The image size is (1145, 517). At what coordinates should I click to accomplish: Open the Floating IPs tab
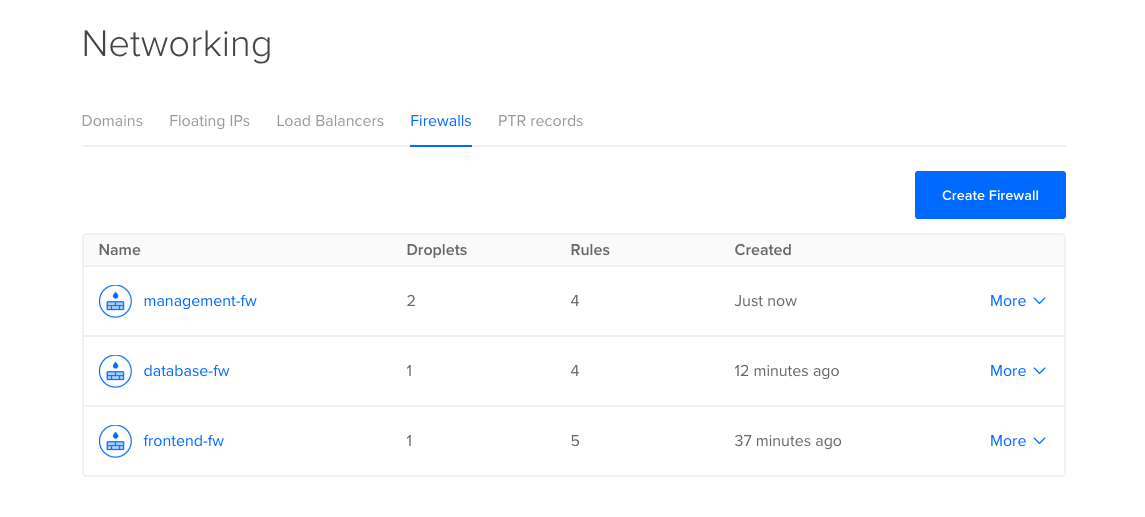209,121
